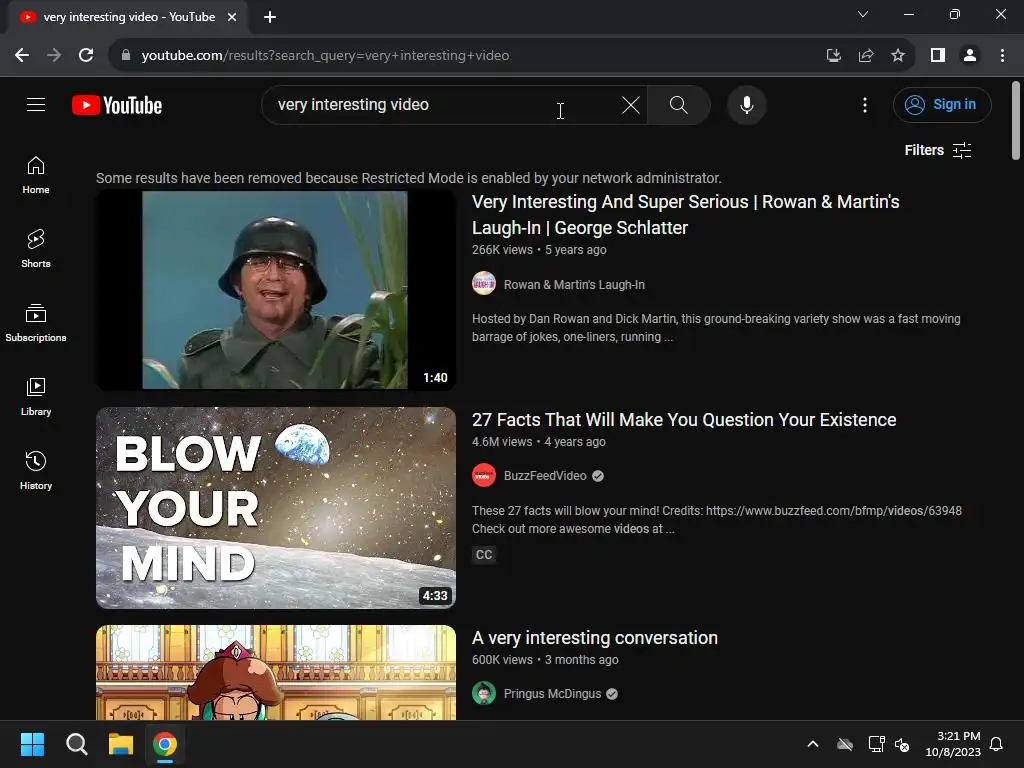Open the notifications bell in taskbar
This screenshot has height=768, width=1024.
coord(997,744)
